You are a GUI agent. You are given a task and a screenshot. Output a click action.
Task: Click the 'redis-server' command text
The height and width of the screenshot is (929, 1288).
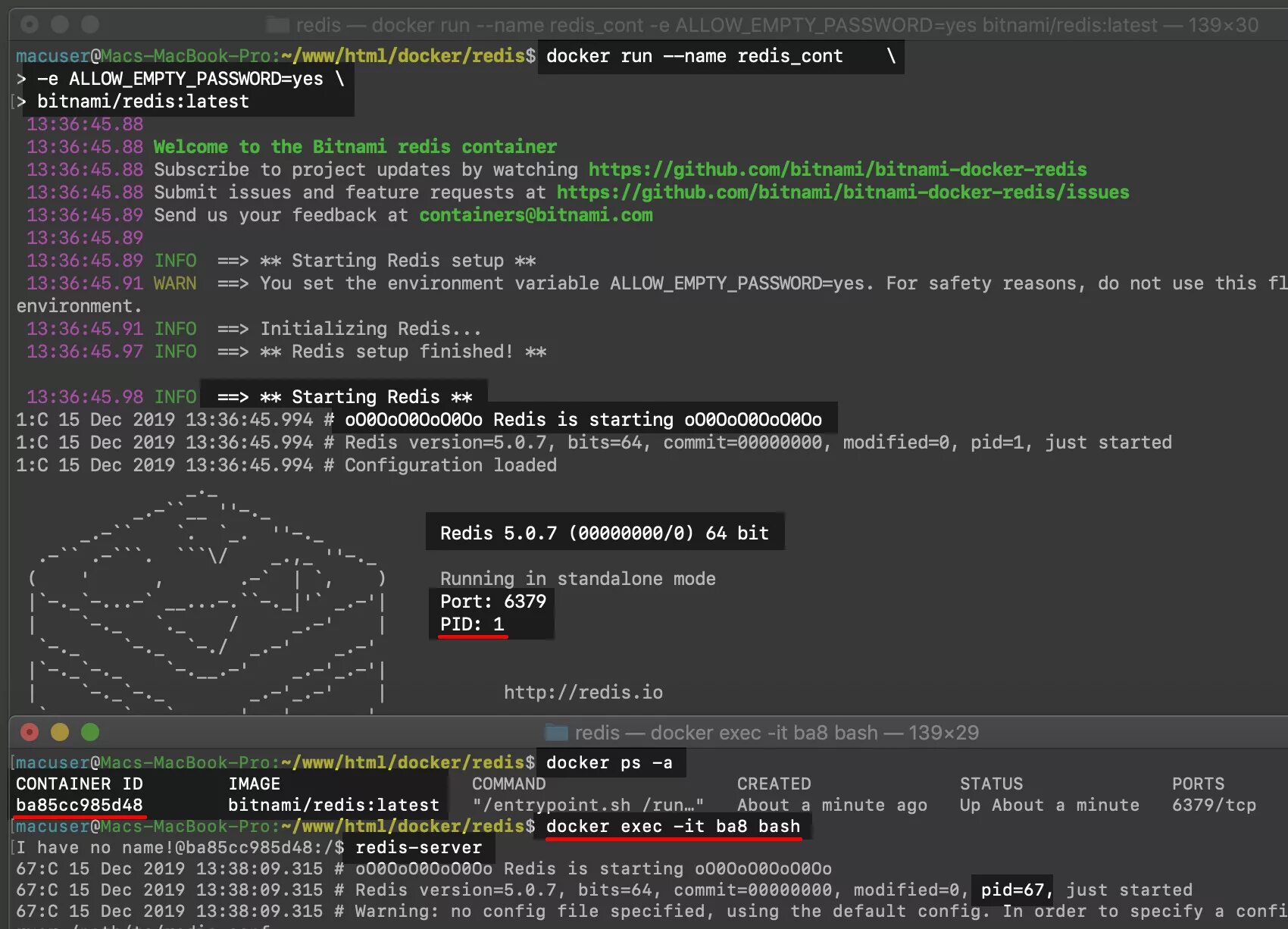click(418, 847)
